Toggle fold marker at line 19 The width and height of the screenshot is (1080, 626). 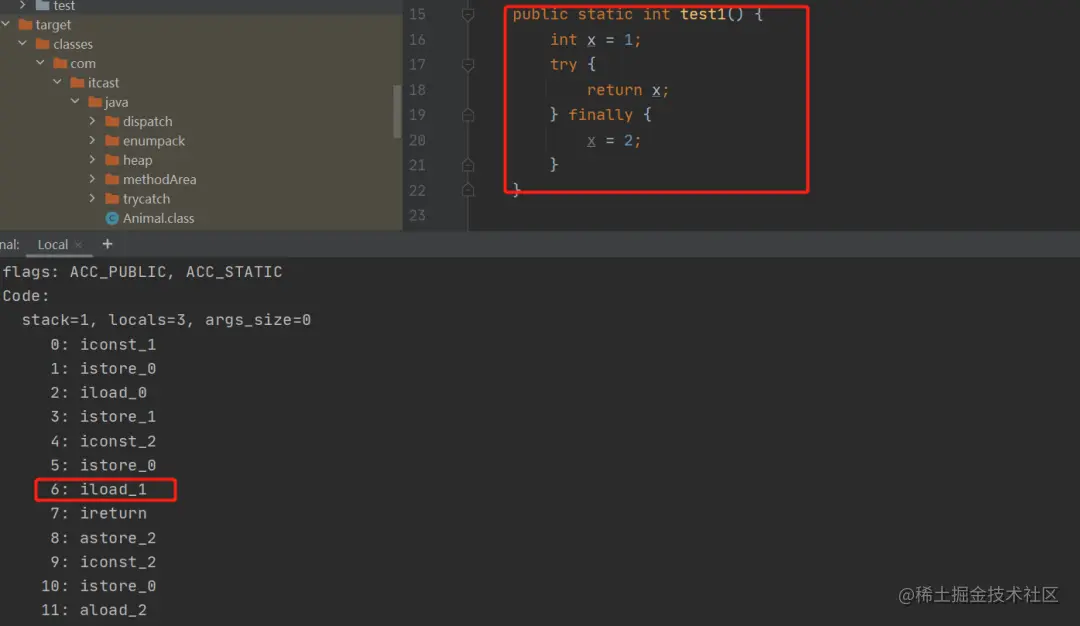tap(468, 115)
